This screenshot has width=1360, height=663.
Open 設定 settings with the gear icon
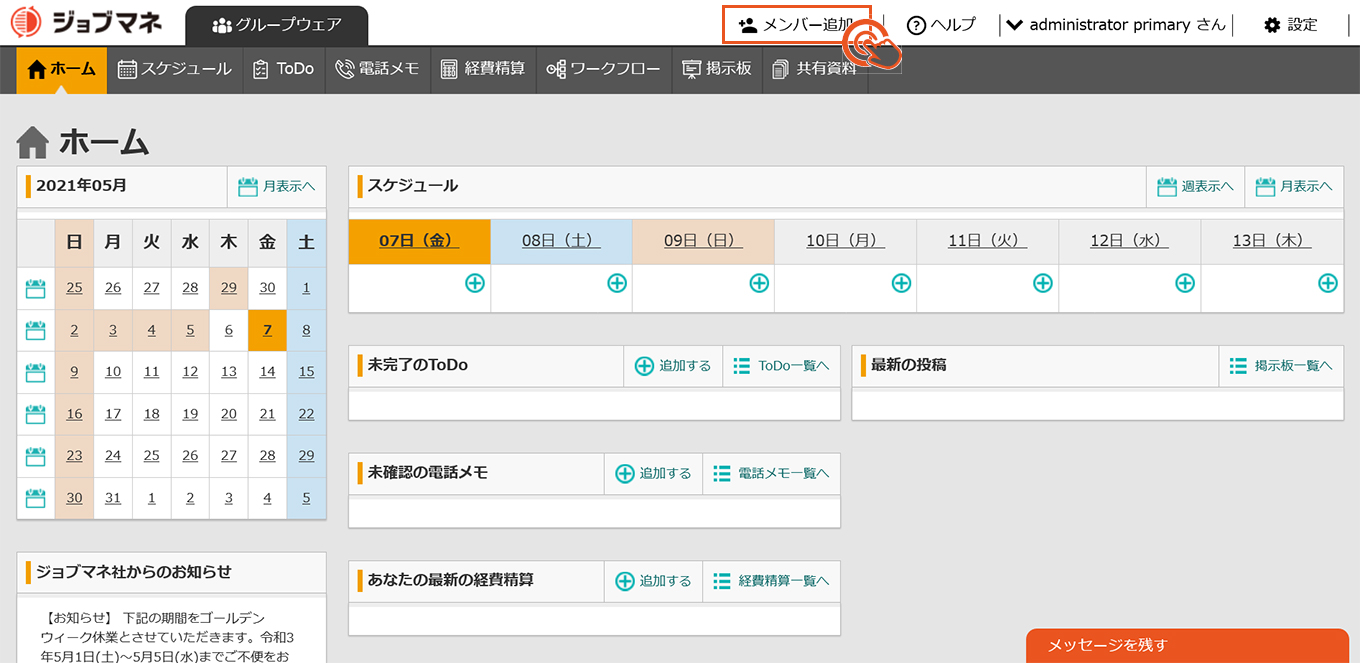(1291, 25)
